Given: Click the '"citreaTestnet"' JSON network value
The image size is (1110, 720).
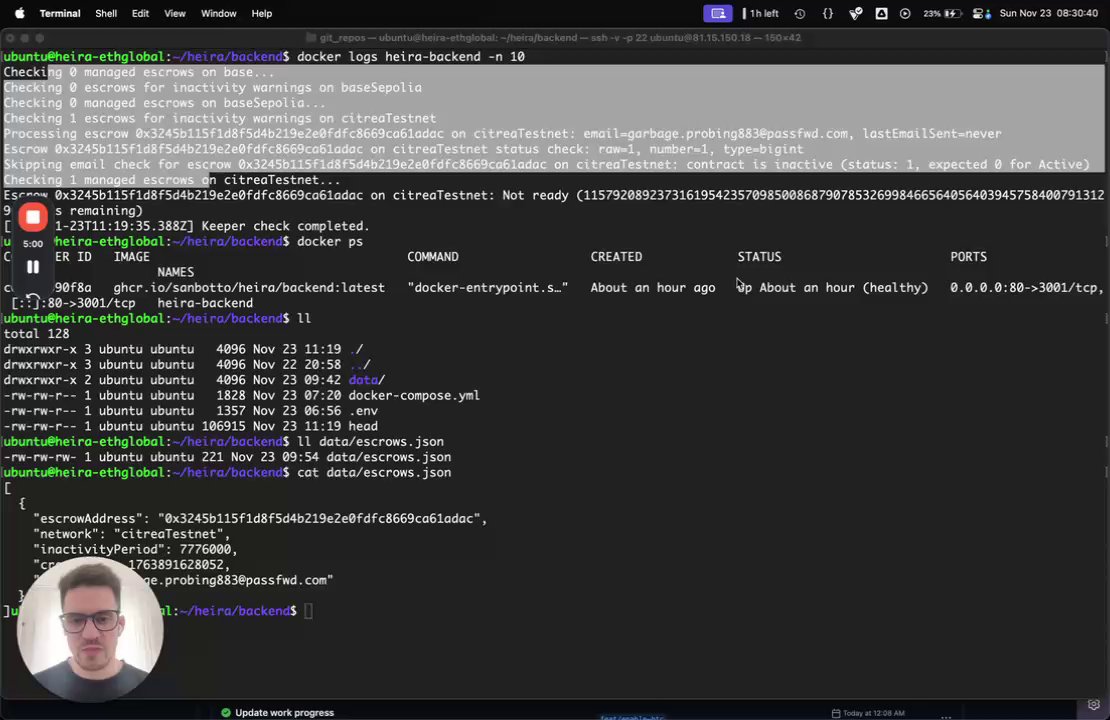Looking at the screenshot, I should point(168,534).
